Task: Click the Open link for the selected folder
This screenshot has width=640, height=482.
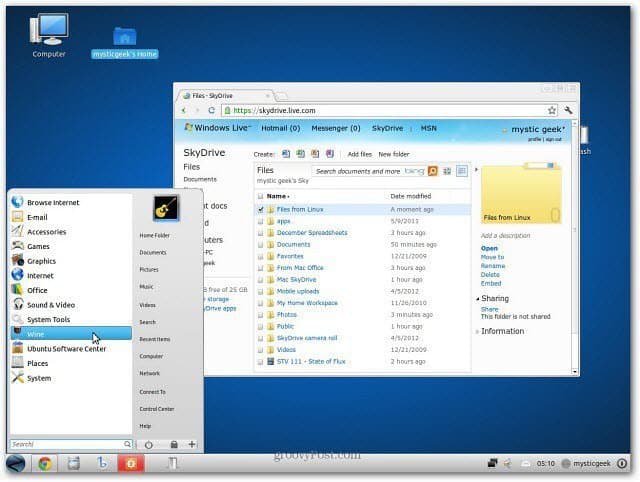Action: (x=489, y=248)
